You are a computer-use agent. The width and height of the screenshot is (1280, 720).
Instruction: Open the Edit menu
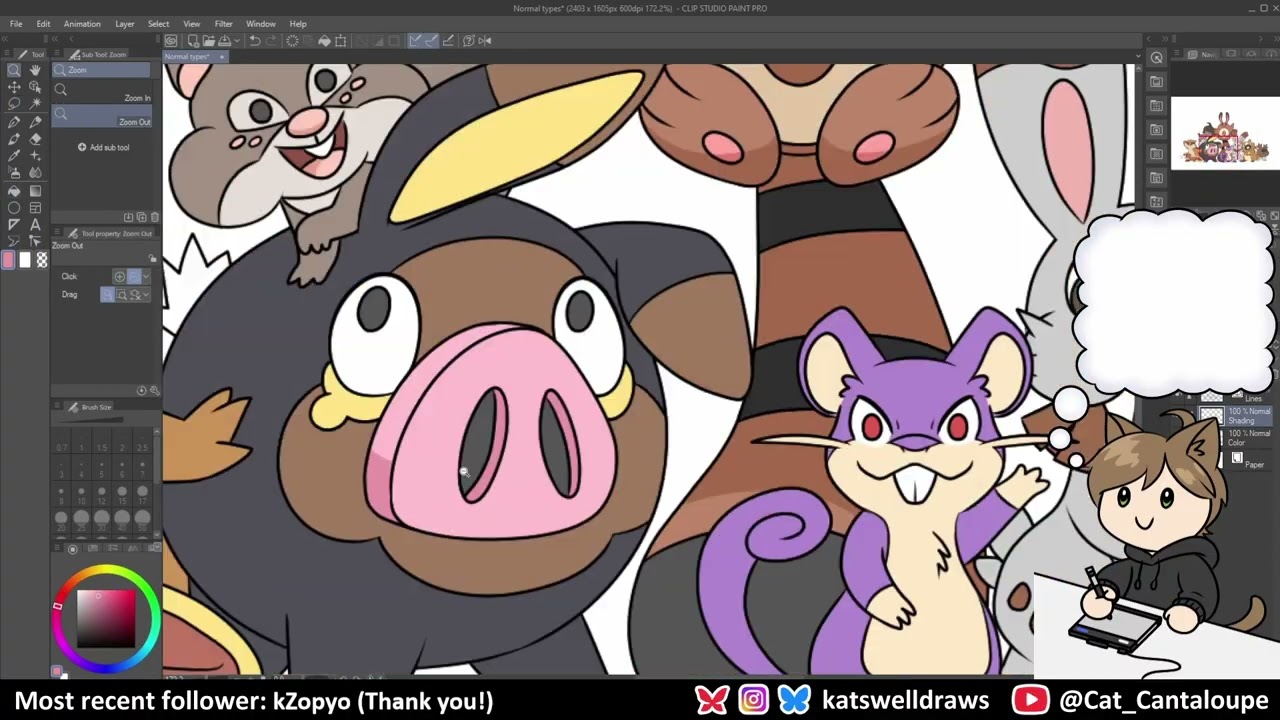click(44, 24)
